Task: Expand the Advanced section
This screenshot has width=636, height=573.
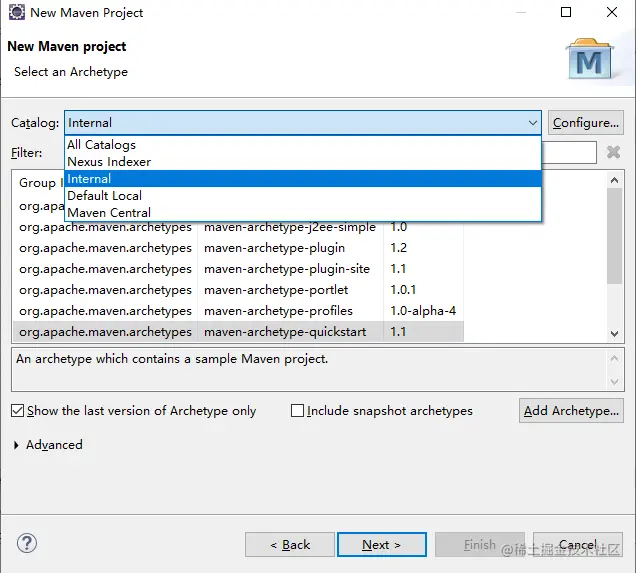Action: [x=16, y=445]
